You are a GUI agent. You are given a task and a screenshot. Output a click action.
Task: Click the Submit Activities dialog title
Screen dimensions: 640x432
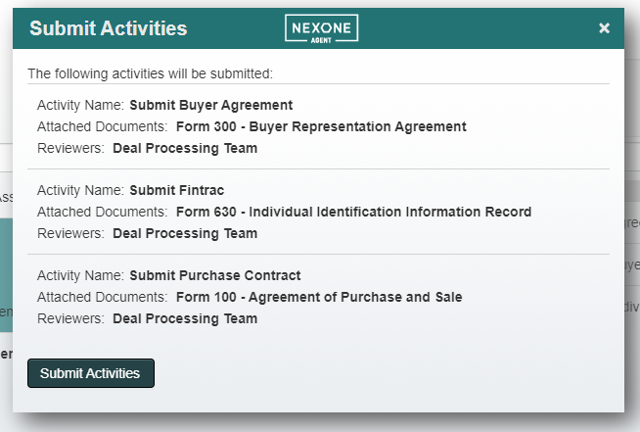pyautogui.click(x=108, y=28)
